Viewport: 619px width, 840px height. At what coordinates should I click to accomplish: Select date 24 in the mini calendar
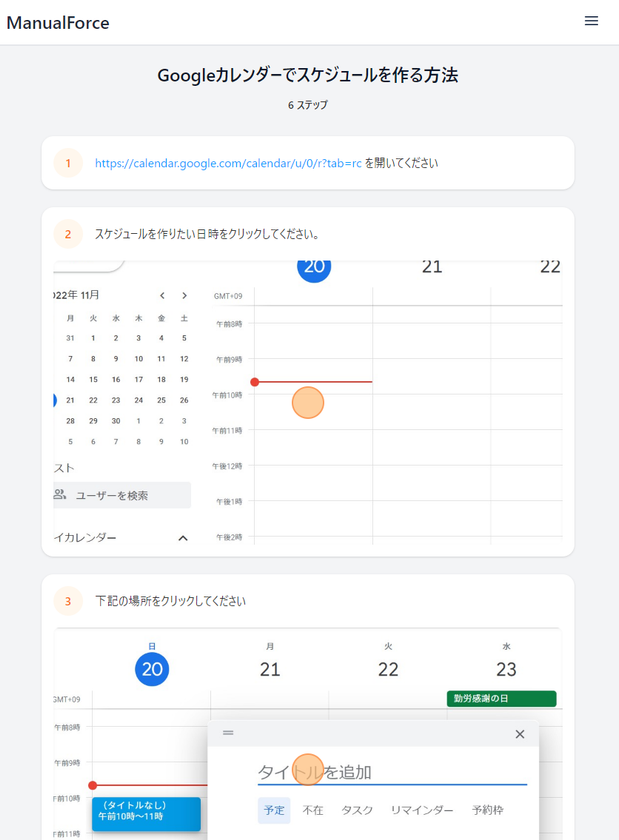point(139,400)
